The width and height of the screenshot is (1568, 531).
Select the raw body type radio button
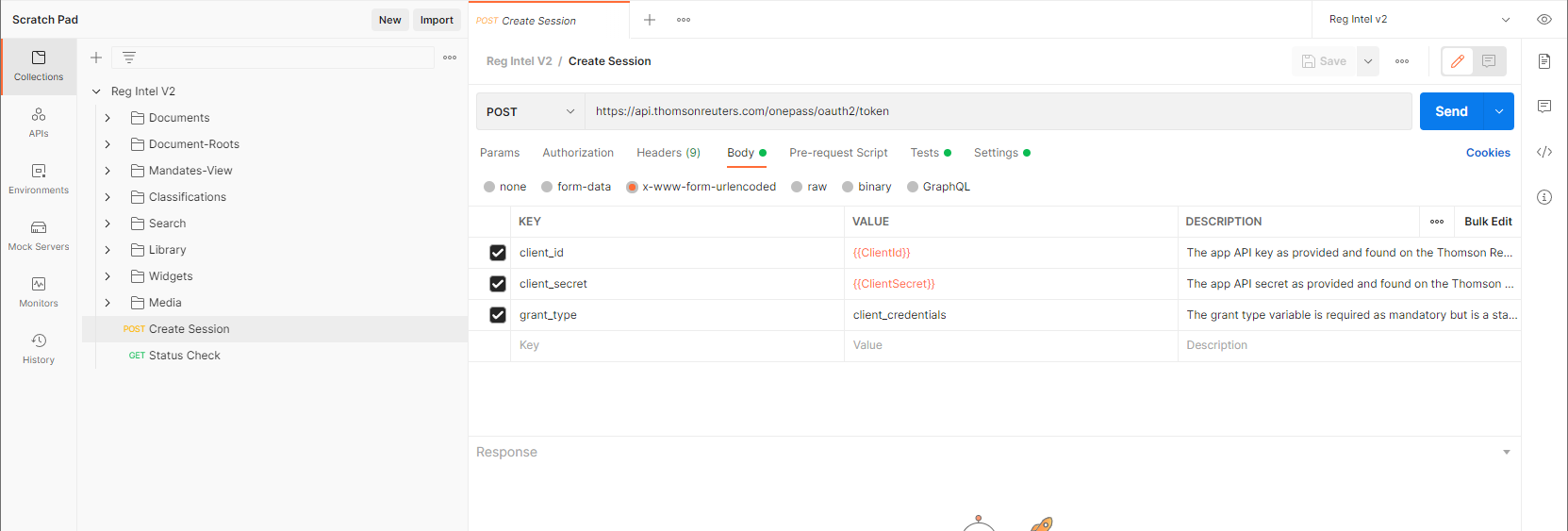(798, 187)
